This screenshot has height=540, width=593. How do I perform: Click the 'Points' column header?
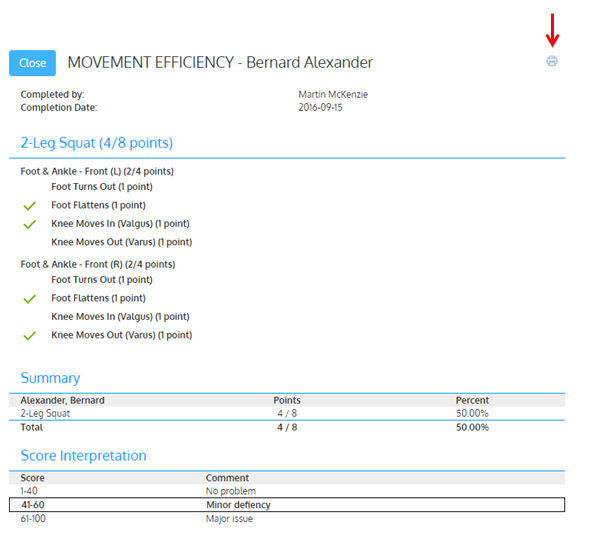(287, 400)
